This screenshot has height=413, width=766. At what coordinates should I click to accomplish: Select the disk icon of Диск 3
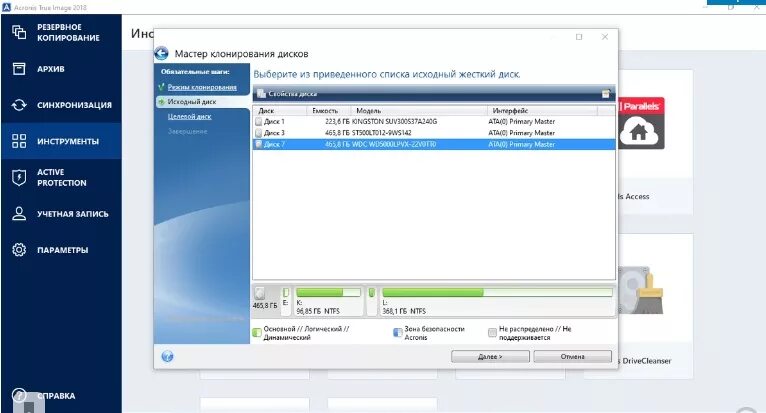point(258,132)
